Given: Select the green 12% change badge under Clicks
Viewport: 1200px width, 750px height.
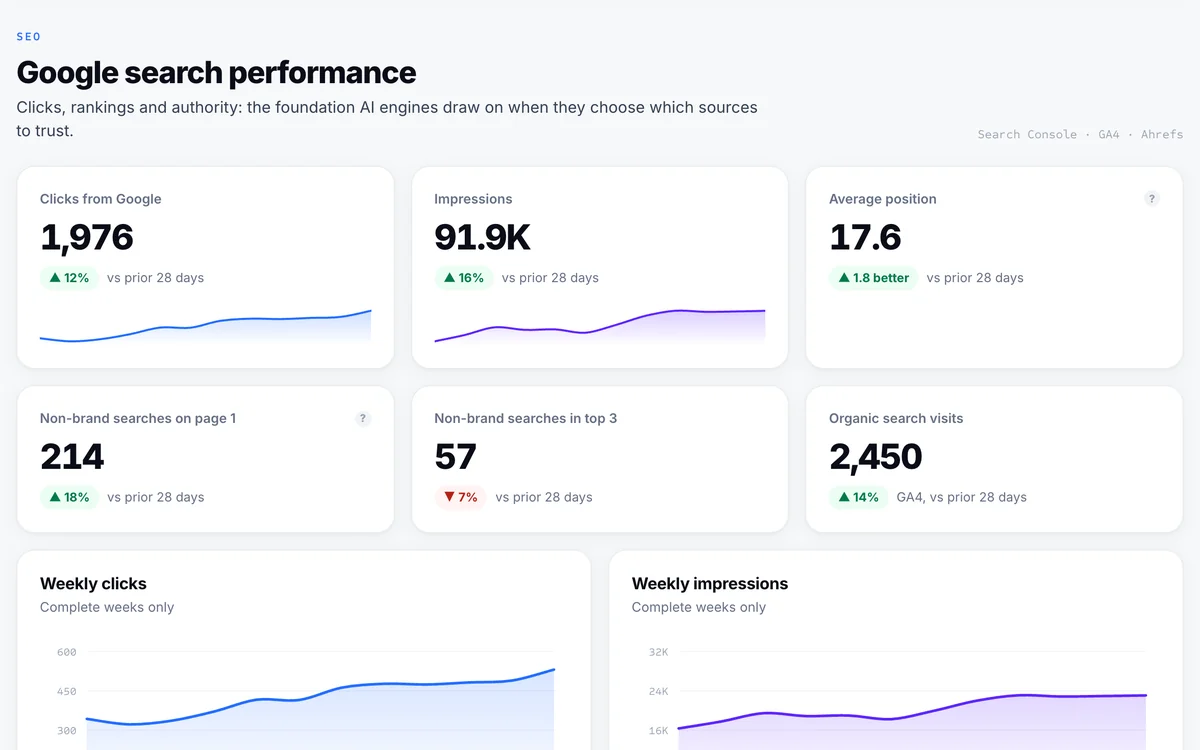Looking at the screenshot, I should 69,278.
